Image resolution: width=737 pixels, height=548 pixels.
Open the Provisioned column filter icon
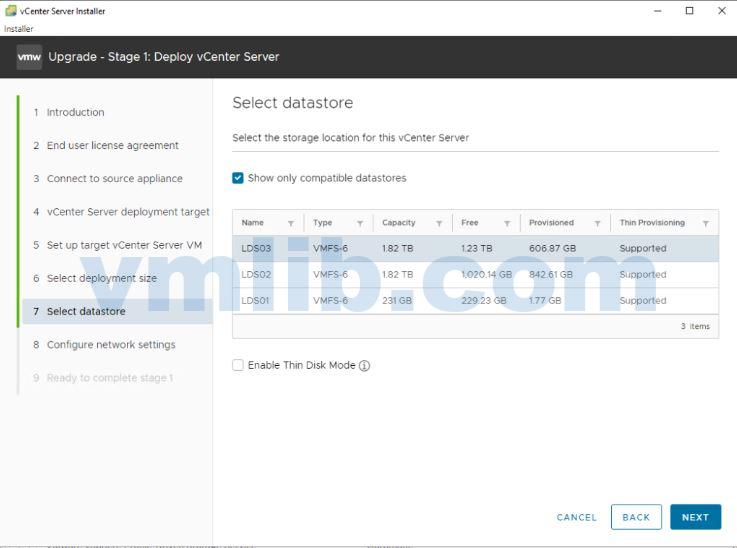point(597,223)
